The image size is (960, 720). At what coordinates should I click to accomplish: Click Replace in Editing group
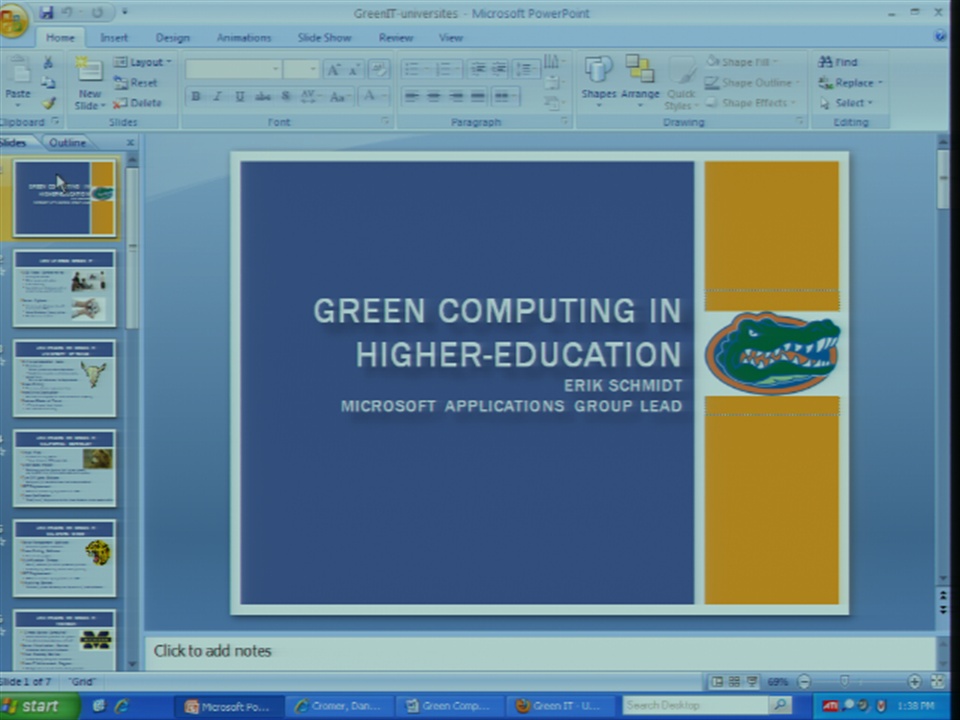(x=850, y=83)
